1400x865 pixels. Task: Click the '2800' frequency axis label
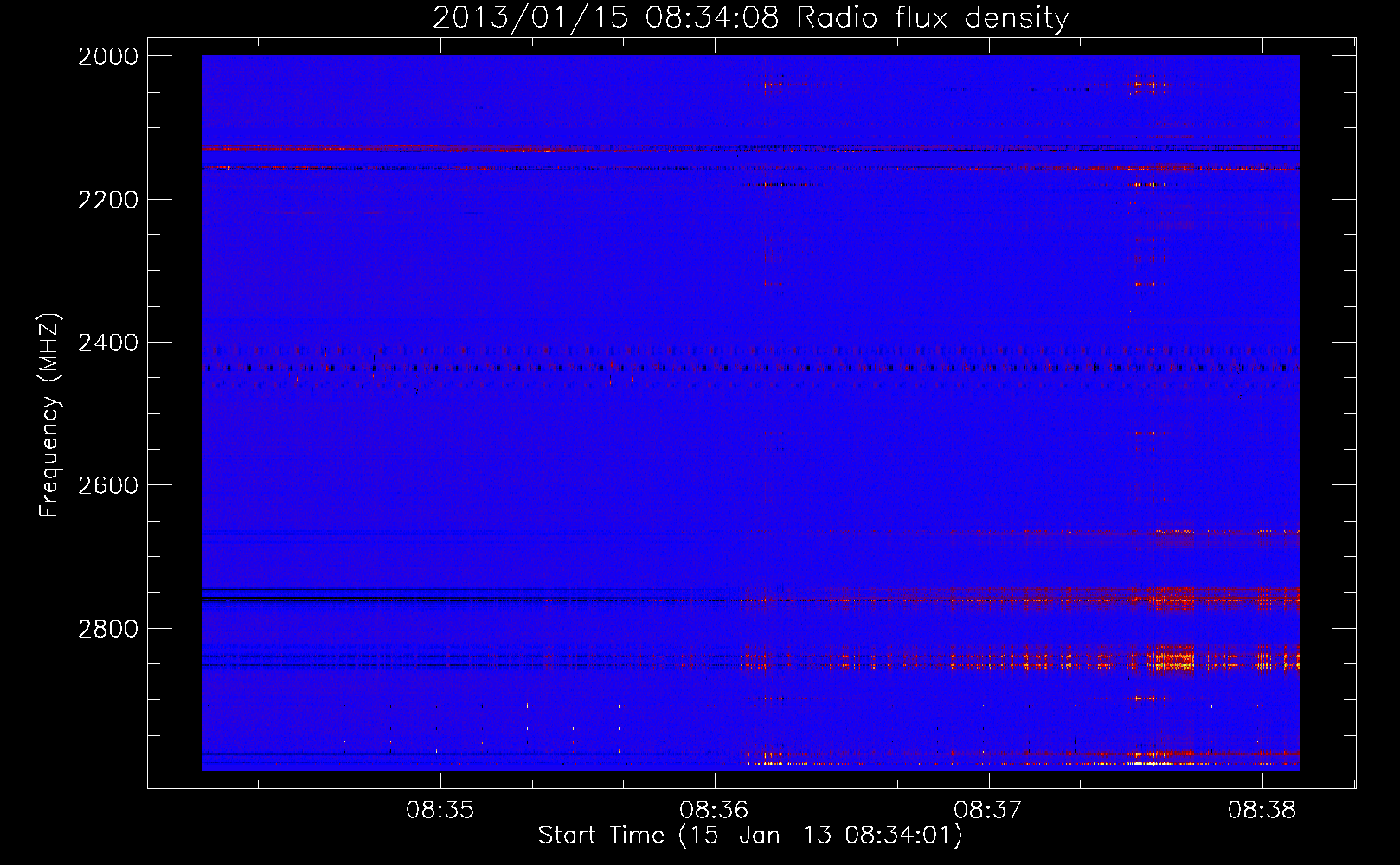(x=108, y=628)
